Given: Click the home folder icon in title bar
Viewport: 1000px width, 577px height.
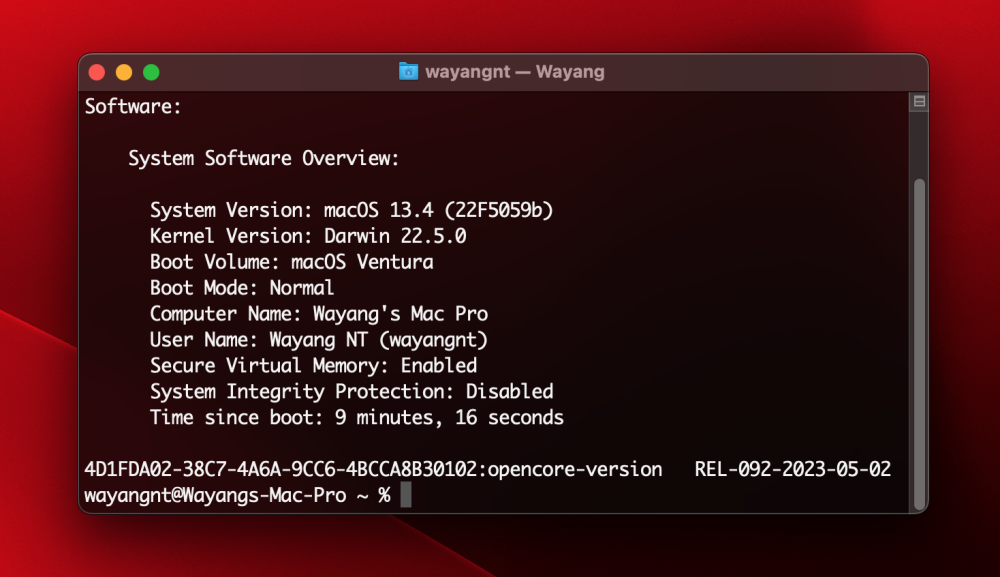Looking at the screenshot, I should click(408, 71).
